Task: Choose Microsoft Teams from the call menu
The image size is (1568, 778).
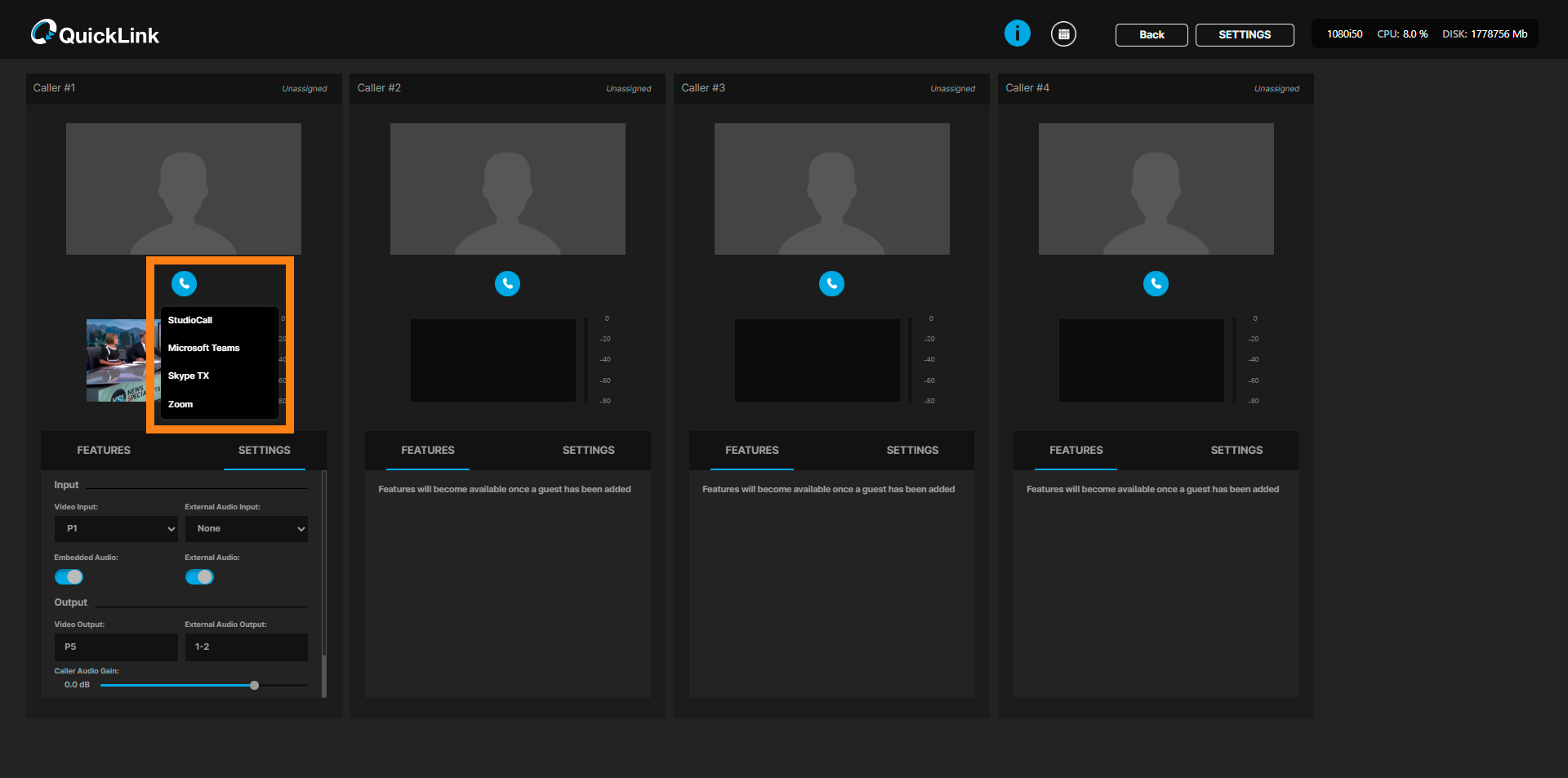Action: coord(203,348)
